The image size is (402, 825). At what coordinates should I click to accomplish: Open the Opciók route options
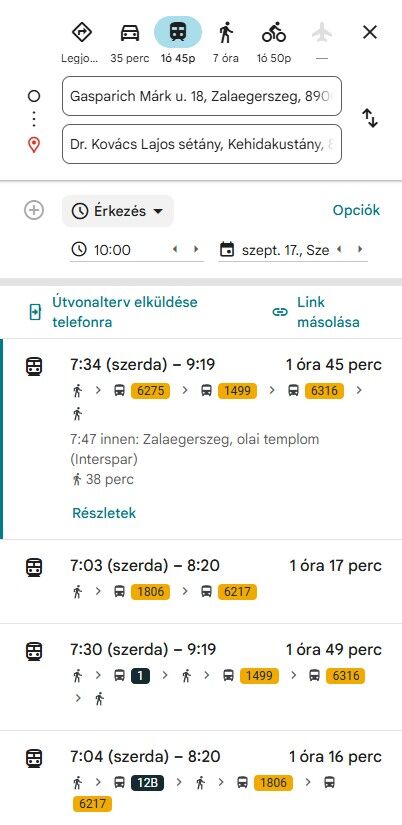(356, 210)
